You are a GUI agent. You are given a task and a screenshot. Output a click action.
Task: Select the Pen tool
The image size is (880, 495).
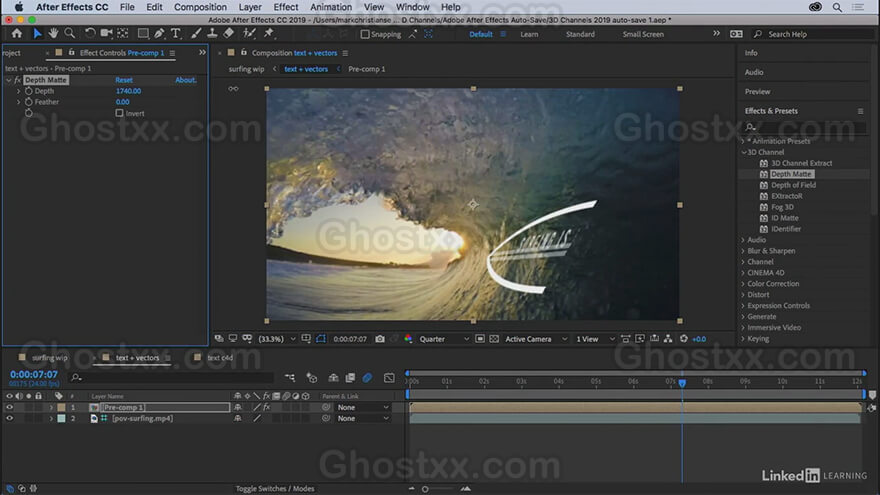pyautogui.click(x=159, y=34)
